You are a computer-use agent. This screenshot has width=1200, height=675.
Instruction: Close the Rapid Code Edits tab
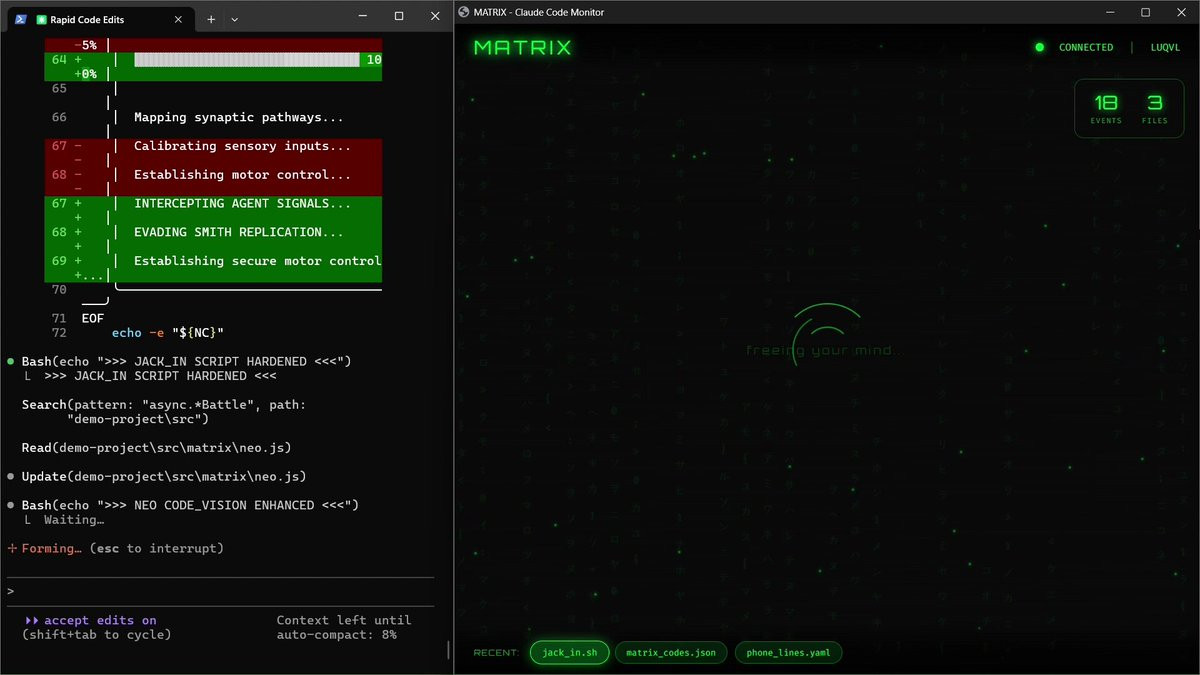179,19
